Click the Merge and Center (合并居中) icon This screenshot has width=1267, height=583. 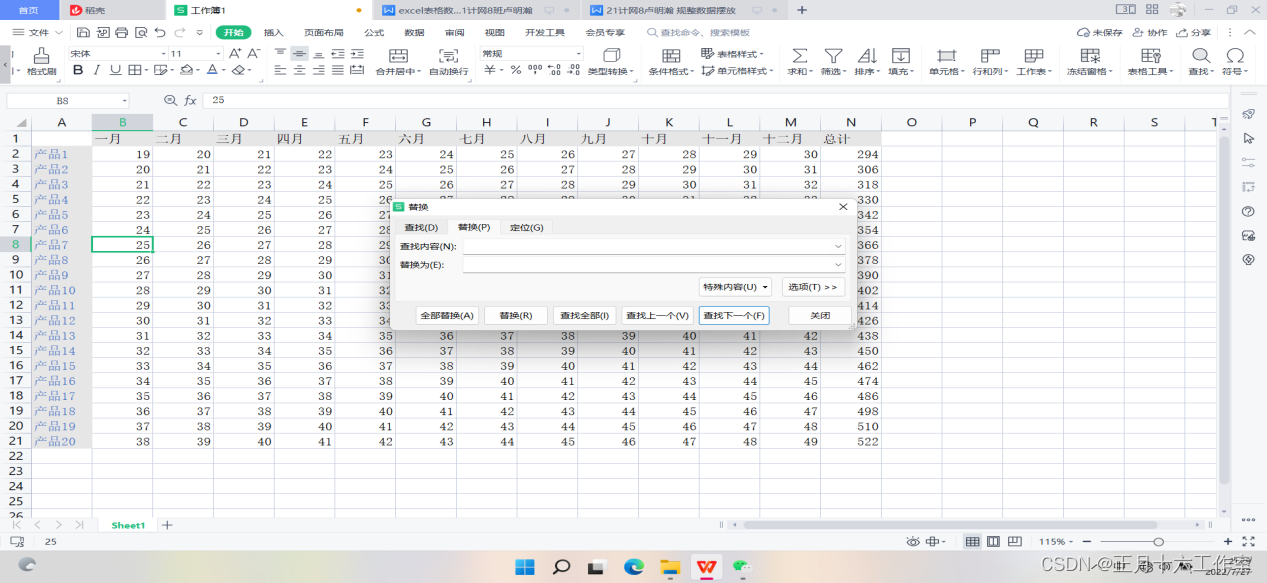(x=398, y=55)
